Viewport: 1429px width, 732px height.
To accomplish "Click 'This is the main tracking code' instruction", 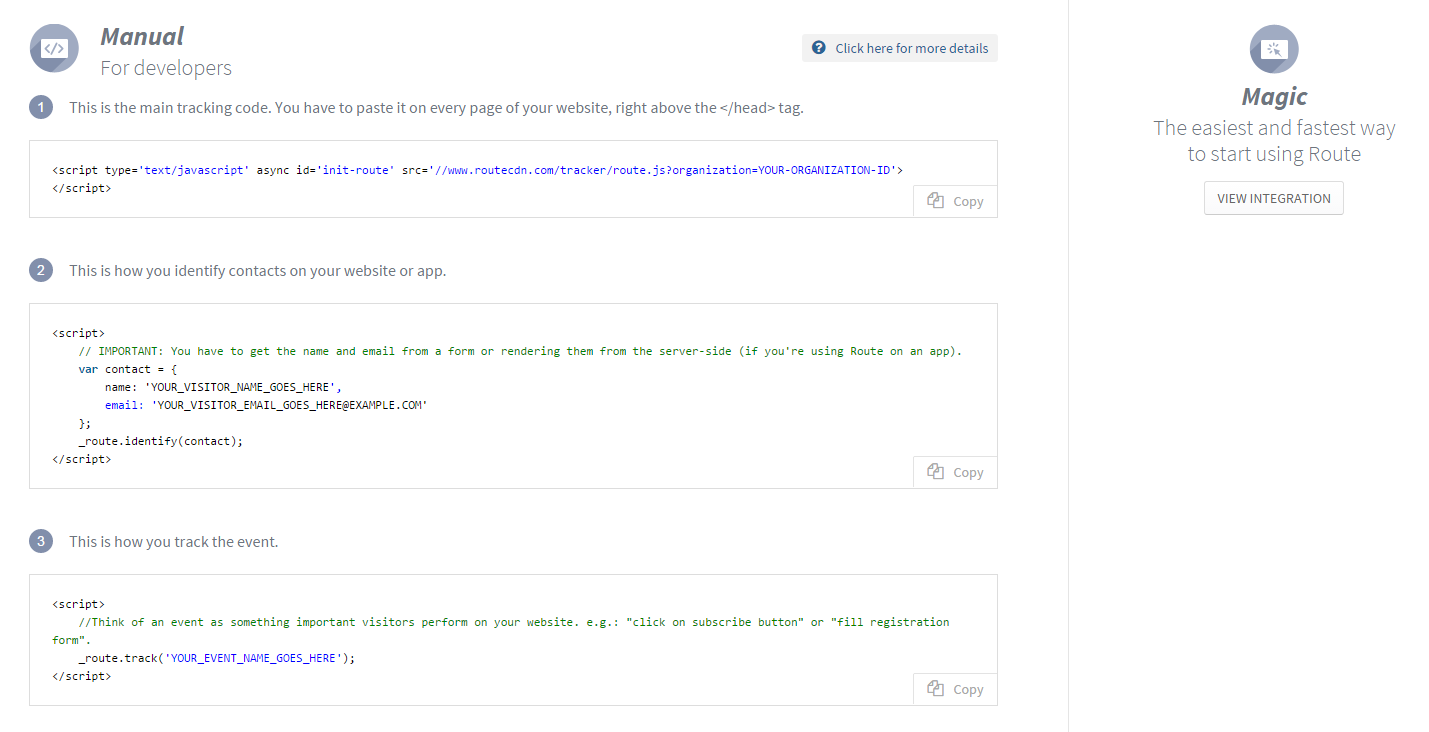I will point(436,108).
